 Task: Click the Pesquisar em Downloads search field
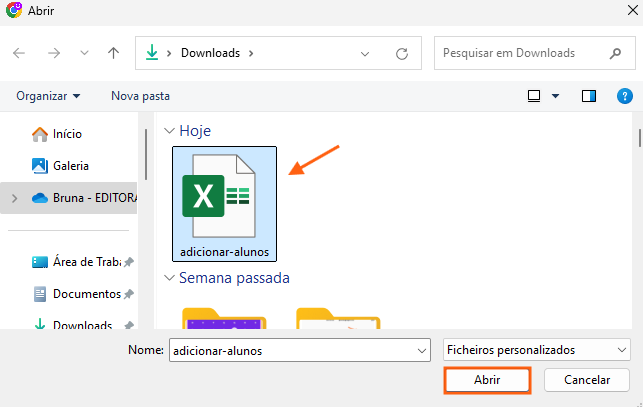[520, 53]
